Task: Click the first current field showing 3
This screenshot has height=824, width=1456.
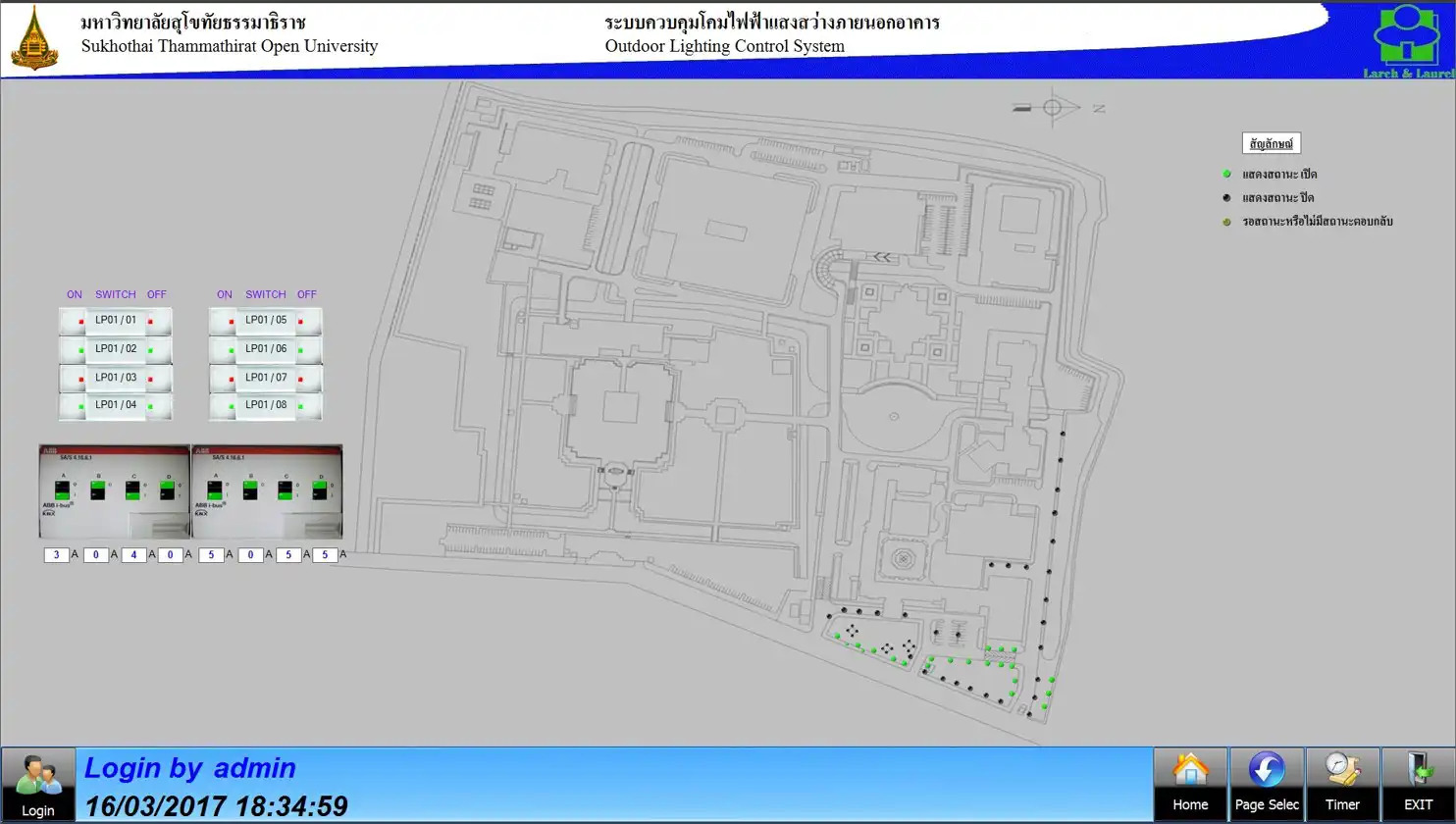Action: point(57,555)
